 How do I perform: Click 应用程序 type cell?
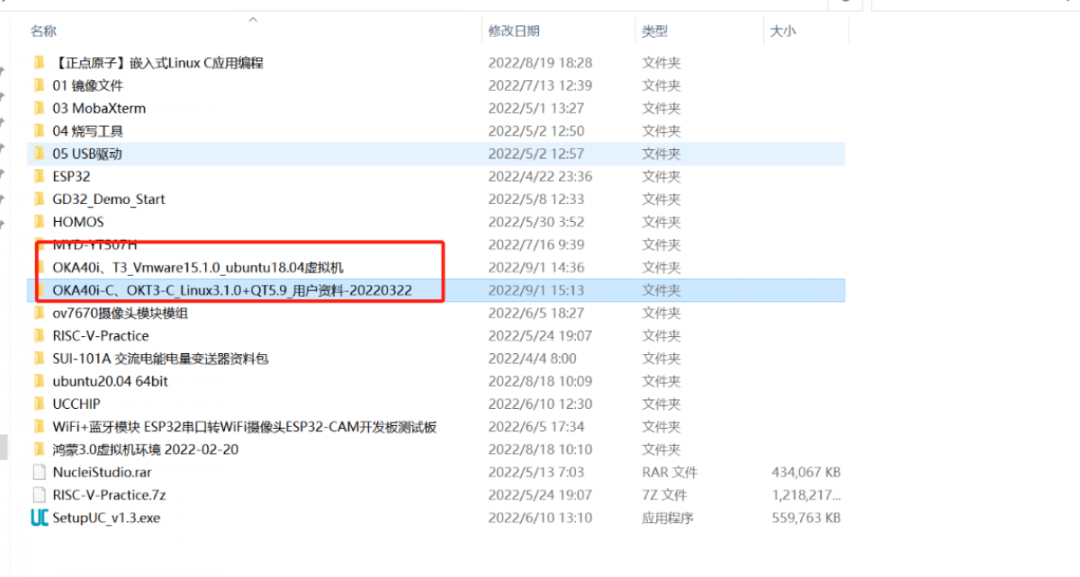pyautogui.click(x=667, y=518)
